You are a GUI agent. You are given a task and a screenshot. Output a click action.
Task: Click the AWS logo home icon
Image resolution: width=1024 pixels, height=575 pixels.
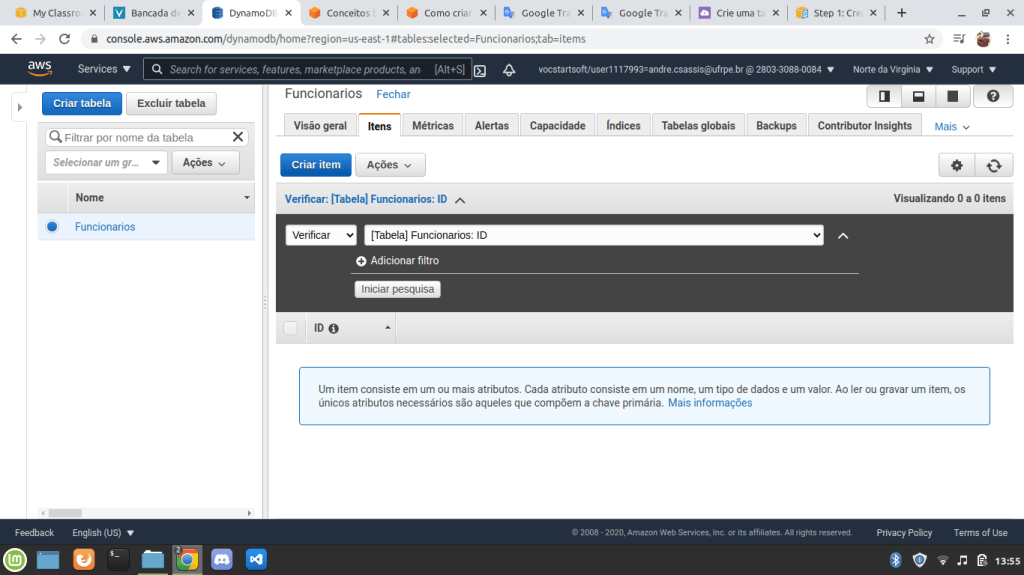pos(40,68)
